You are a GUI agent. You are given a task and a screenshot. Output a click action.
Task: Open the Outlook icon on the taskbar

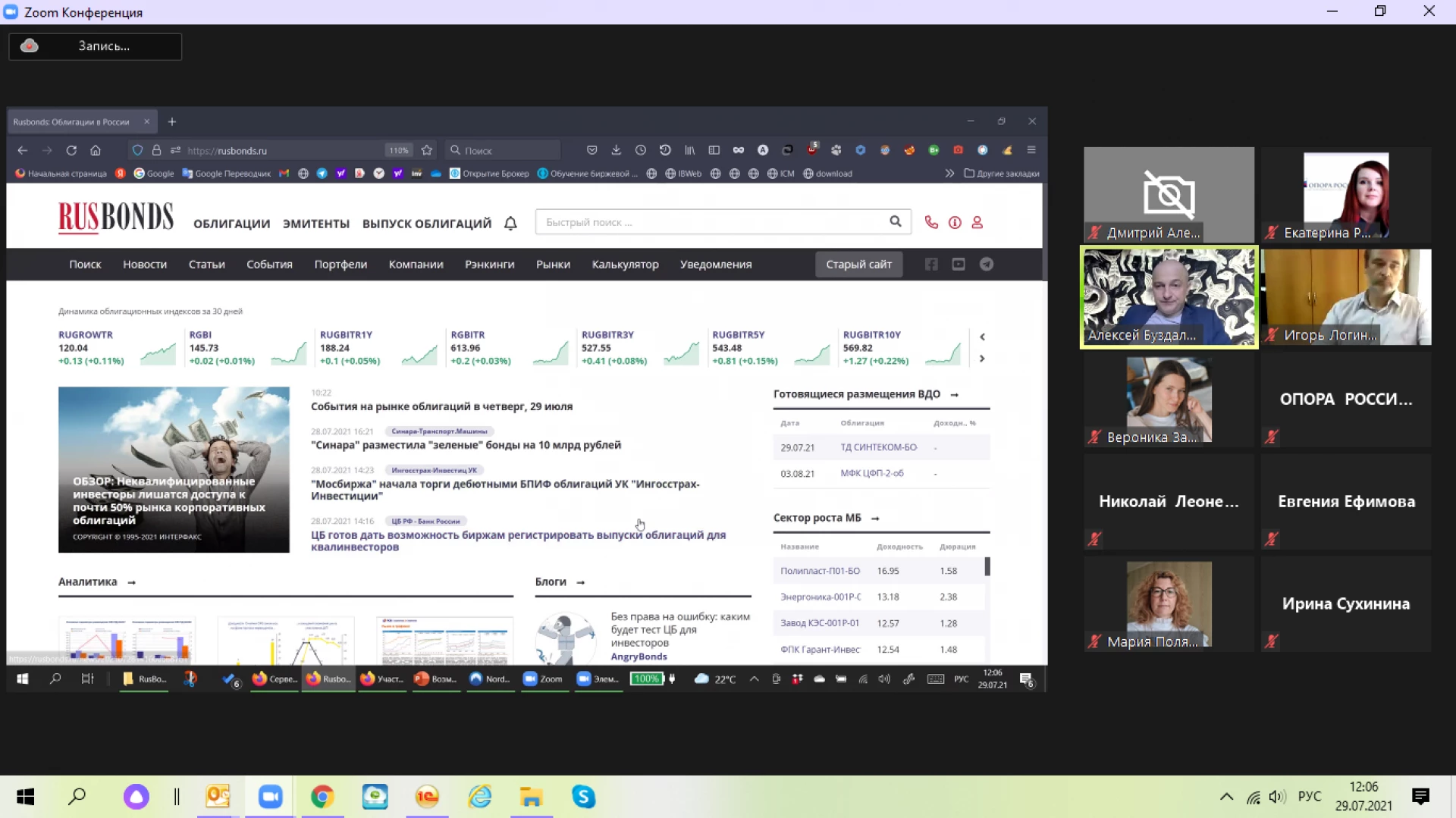pos(218,797)
